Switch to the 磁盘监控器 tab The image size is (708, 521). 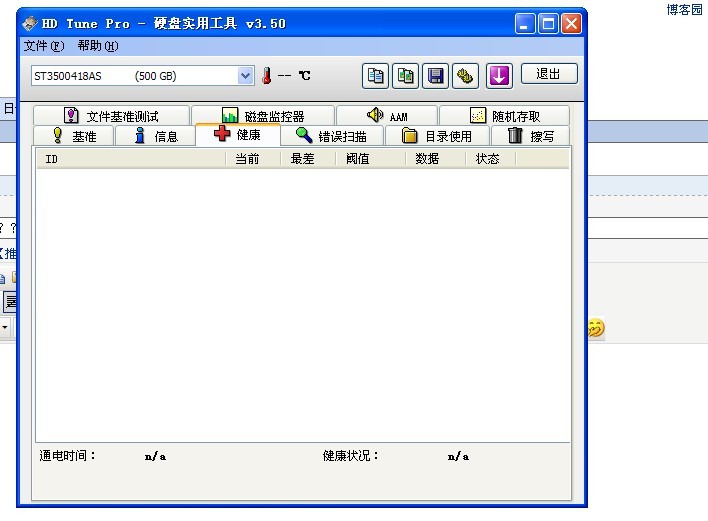263,116
